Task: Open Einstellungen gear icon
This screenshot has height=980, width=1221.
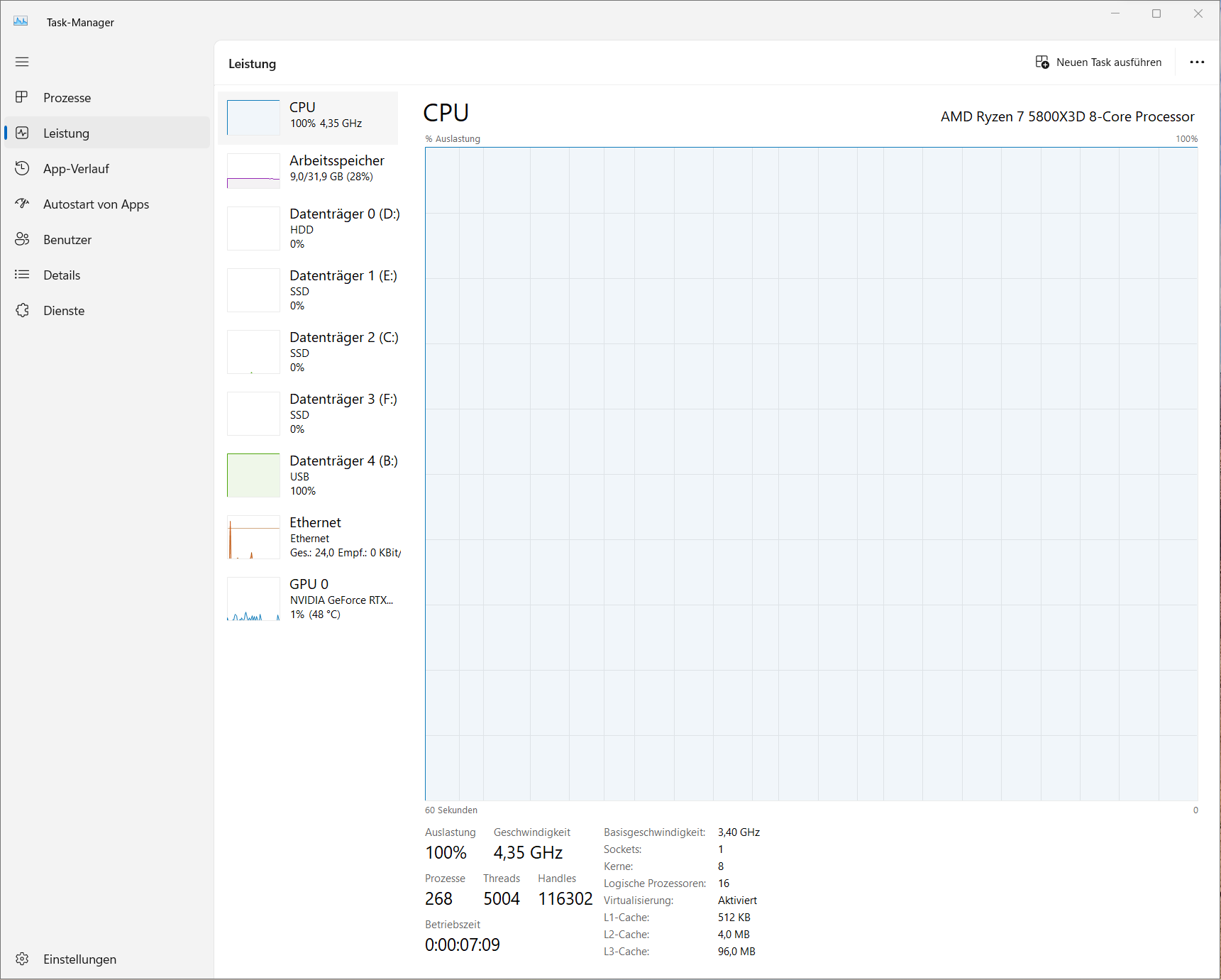Action: (x=22, y=959)
